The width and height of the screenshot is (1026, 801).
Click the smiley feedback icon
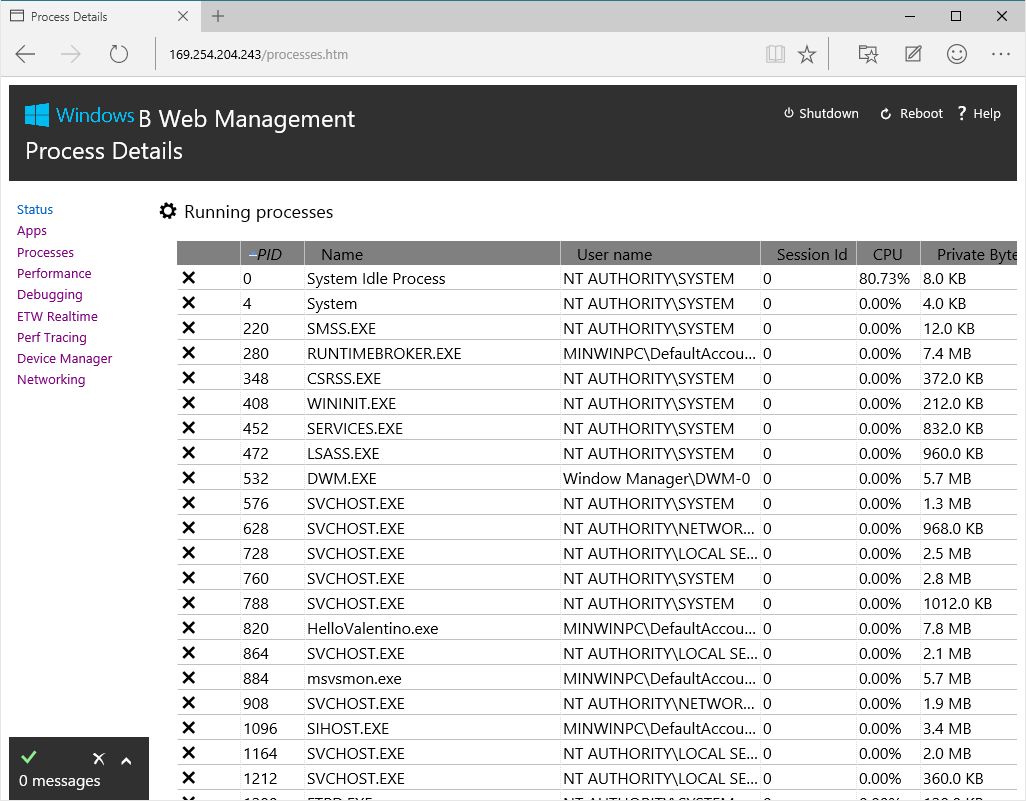pyautogui.click(x=957, y=54)
